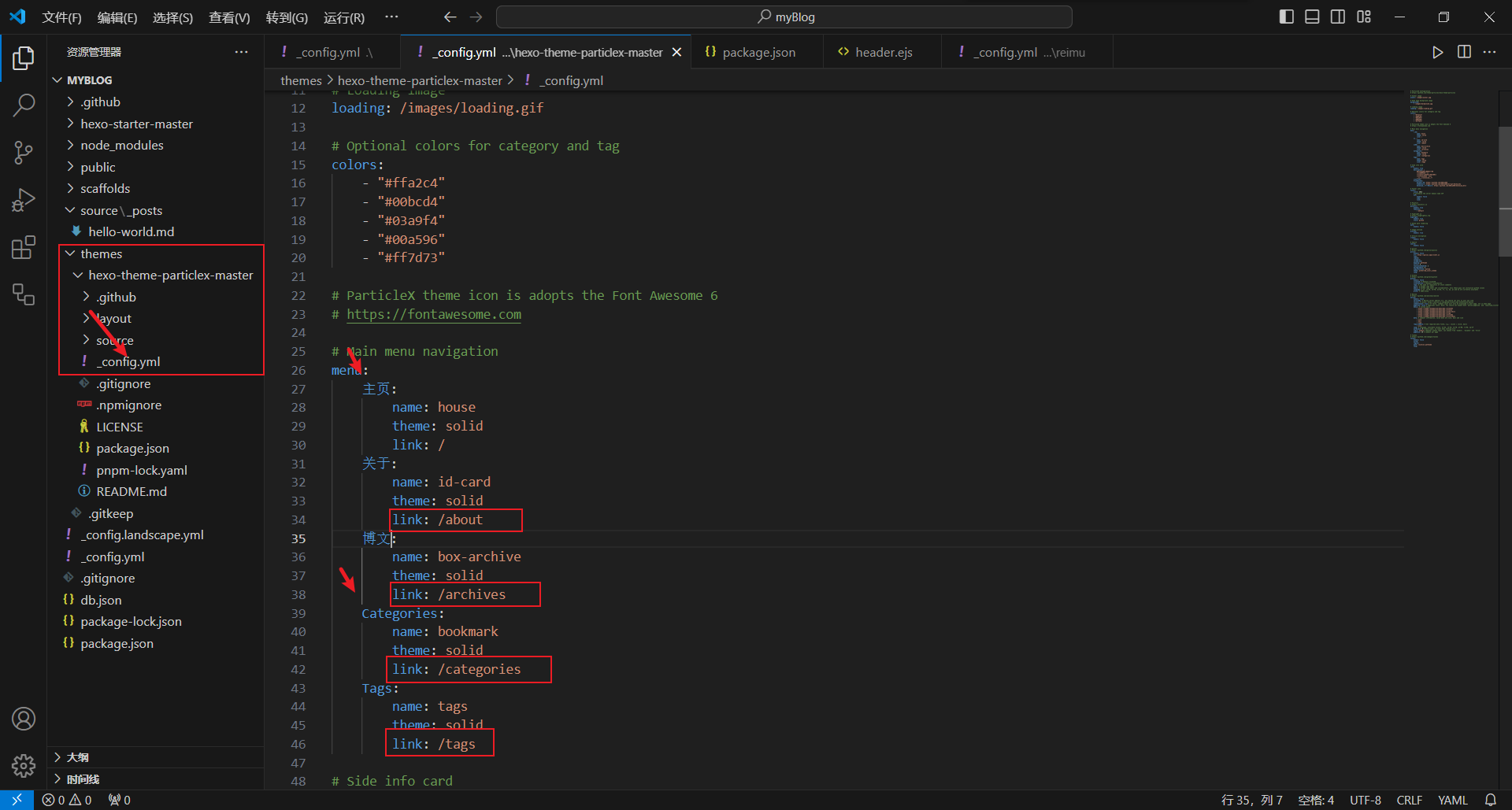Switch to the header.ejs tab

(883, 52)
